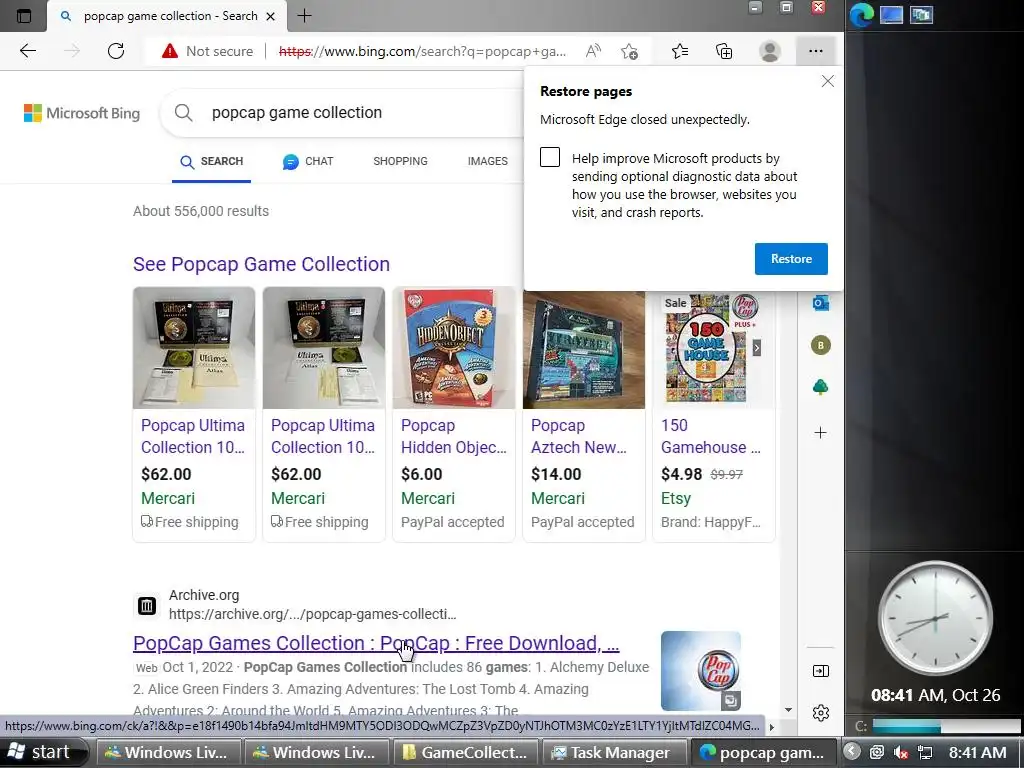Click the Restore button
The height and width of the screenshot is (768, 1024).
pos(791,259)
